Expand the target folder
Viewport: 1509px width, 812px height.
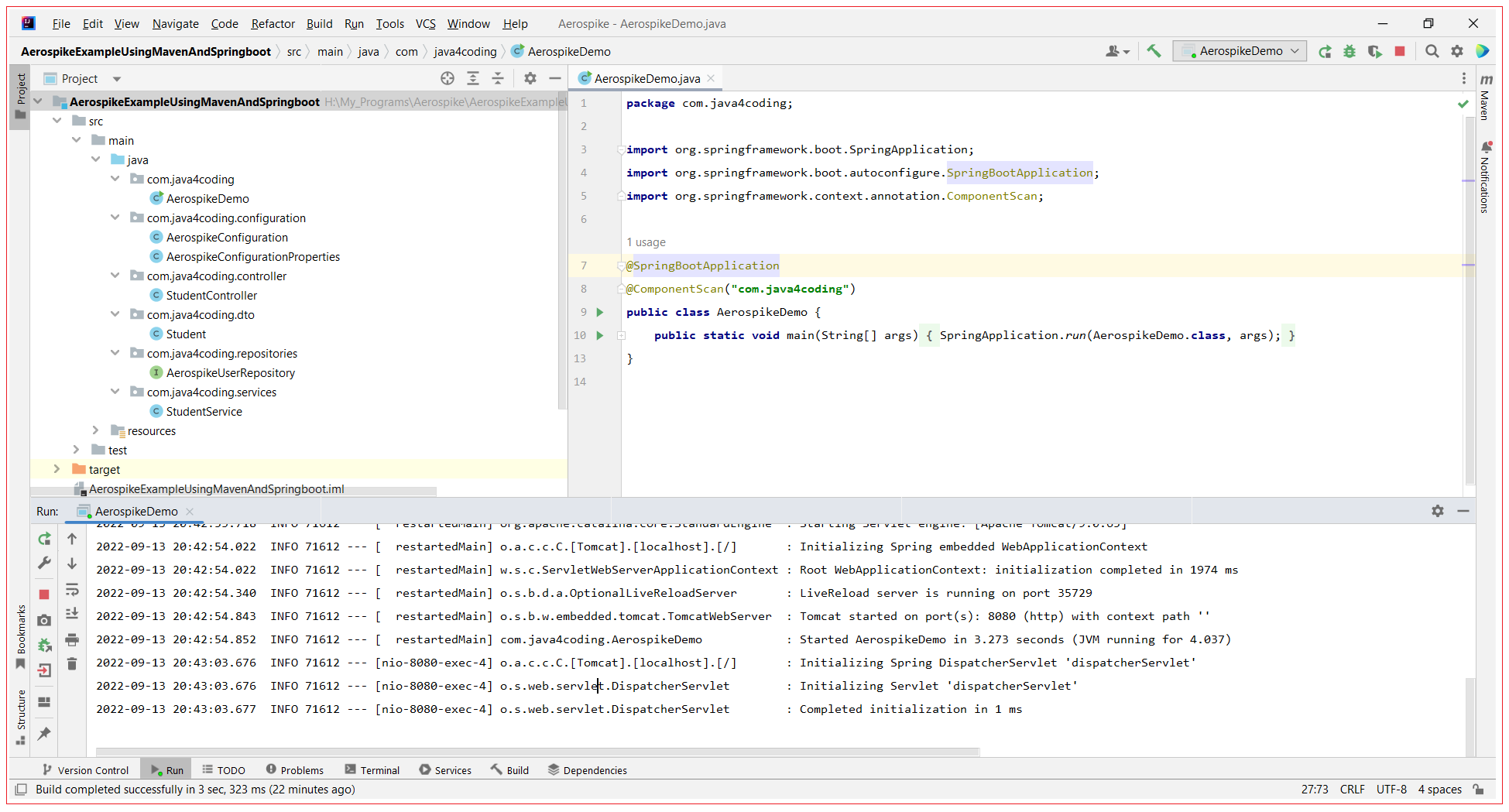pos(57,469)
